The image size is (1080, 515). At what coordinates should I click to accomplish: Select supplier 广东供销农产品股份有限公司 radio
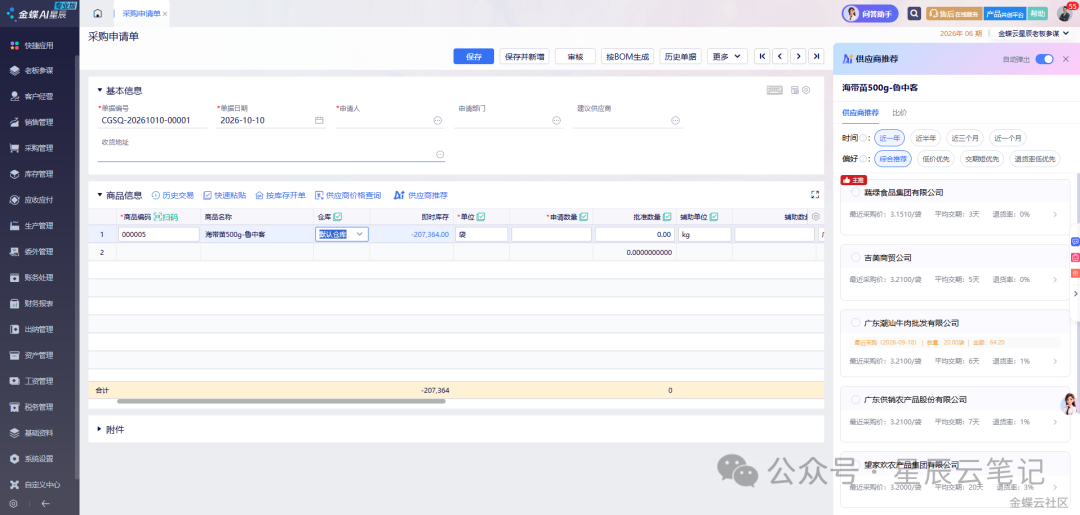(x=855, y=399)
